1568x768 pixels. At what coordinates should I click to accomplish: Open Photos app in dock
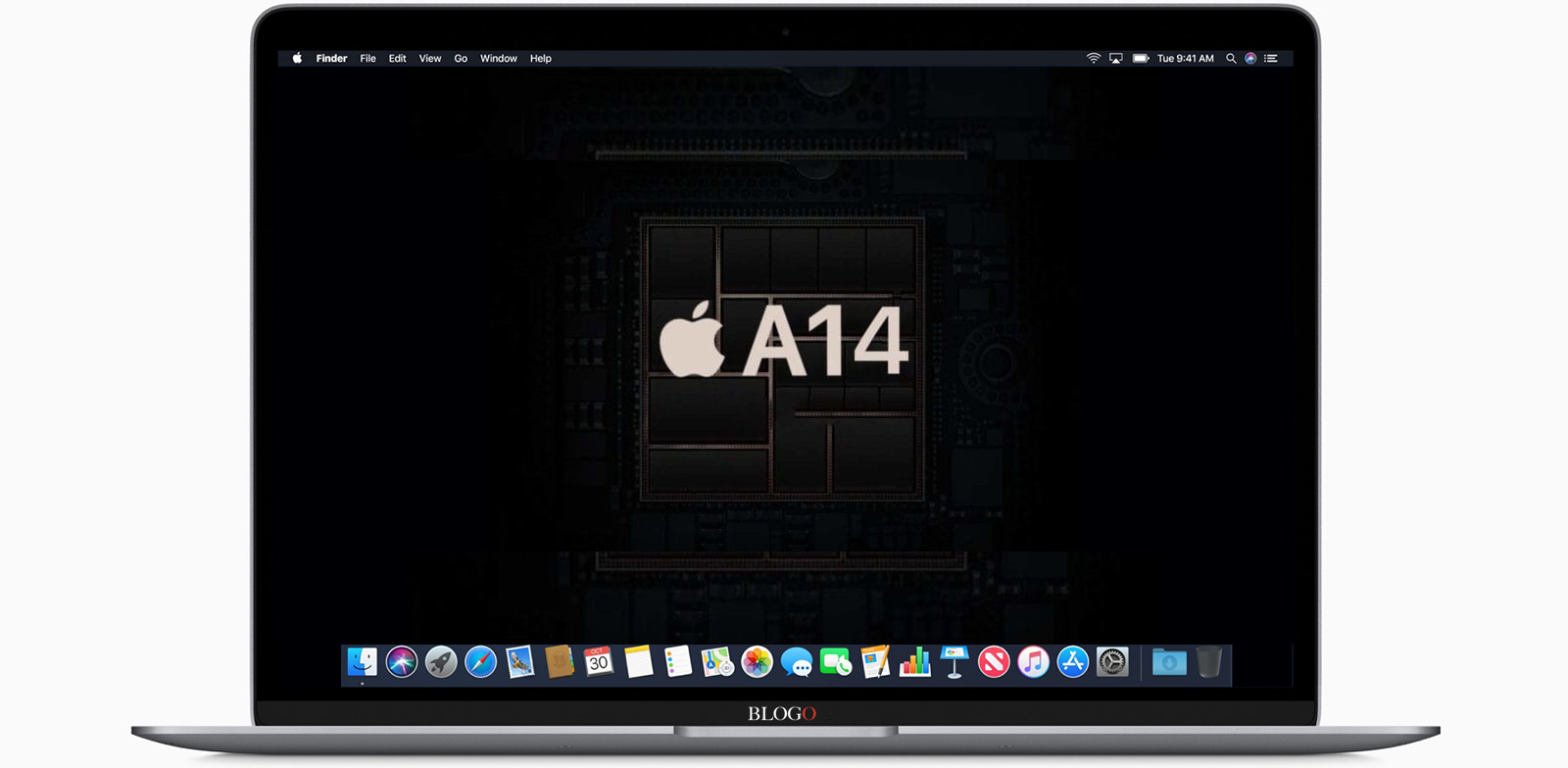(x=757, y=663)
